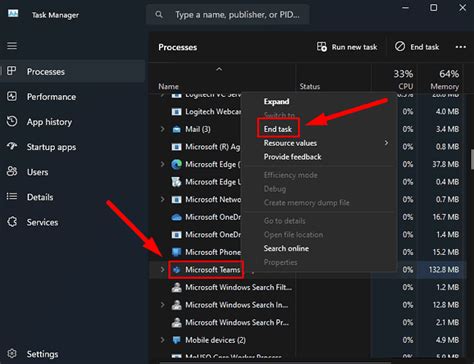Select the Processes sidebar icon

pos(12,71)
